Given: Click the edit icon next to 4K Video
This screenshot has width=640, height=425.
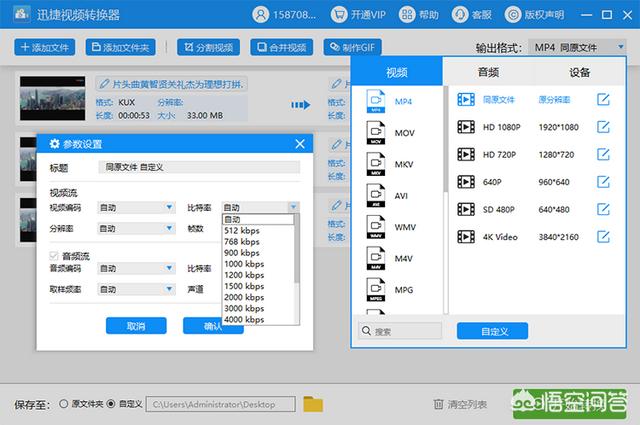Looking at the screenshot, I should (x=603, y=236).
